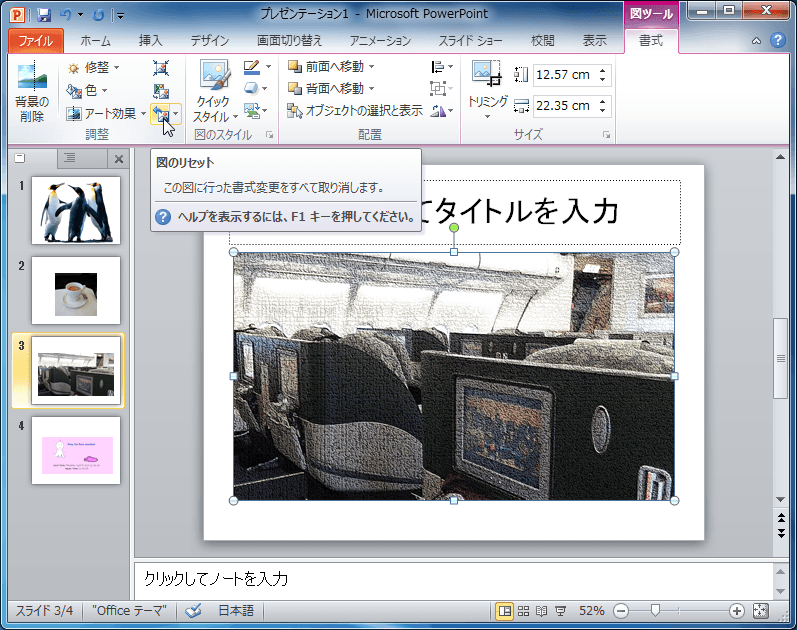797x630 pixels.
Task: Click the Rotate objects icon
Action: (442, 110)
